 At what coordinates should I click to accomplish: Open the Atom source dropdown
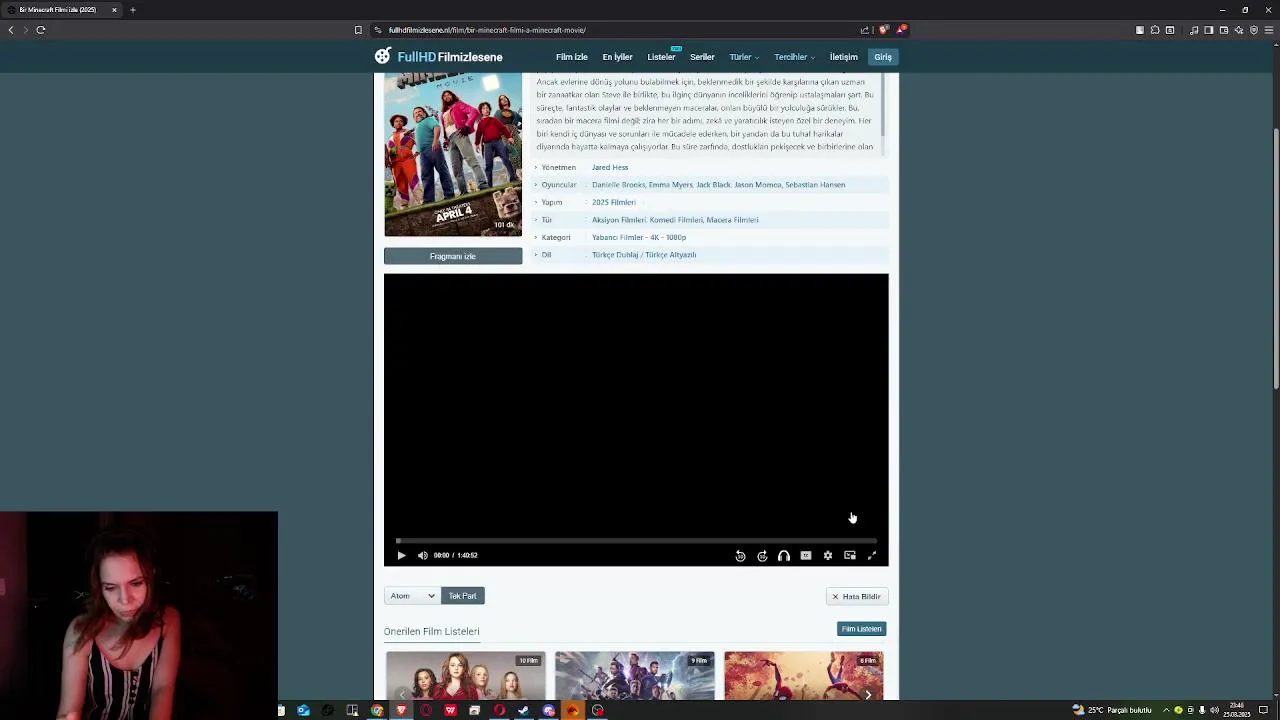[412, 596]
